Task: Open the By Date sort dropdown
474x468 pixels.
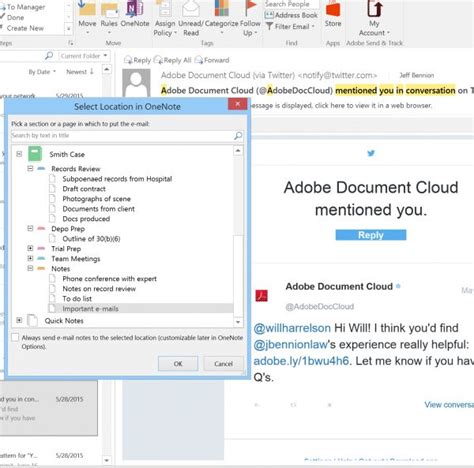Action: pos(42,72)
